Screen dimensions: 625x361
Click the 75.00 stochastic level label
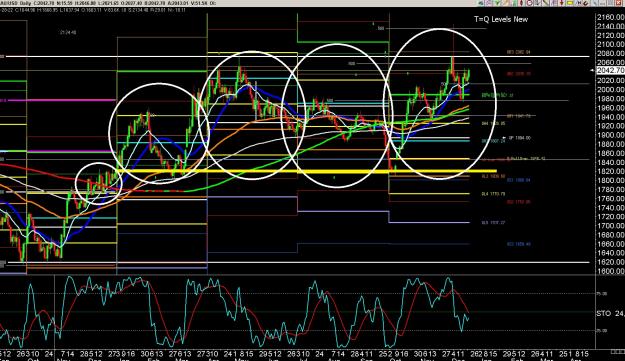click(602, 294)
